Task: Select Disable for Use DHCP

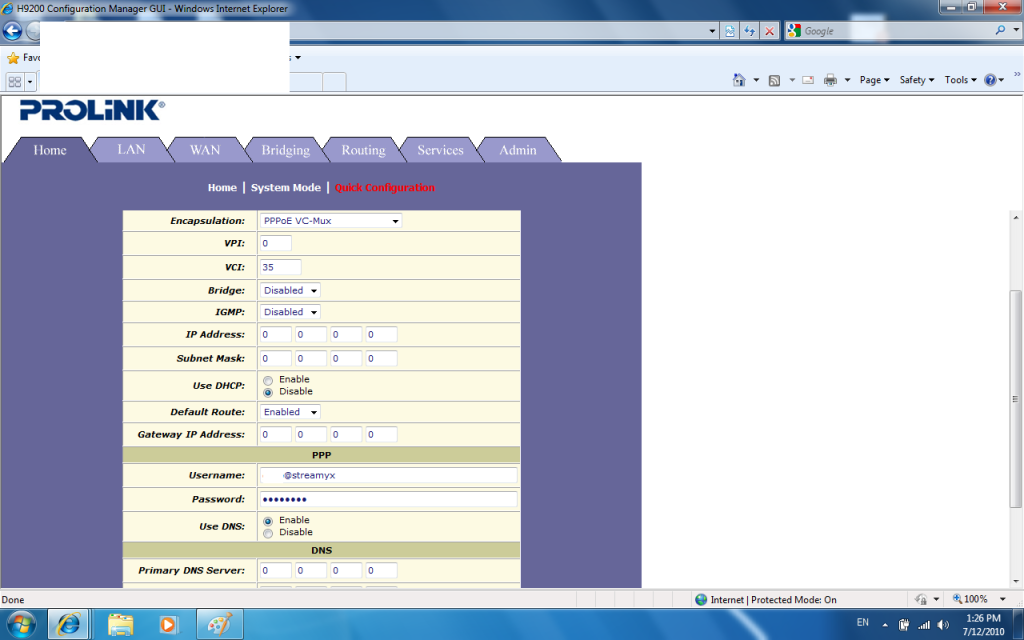Action: pos(268,392)
